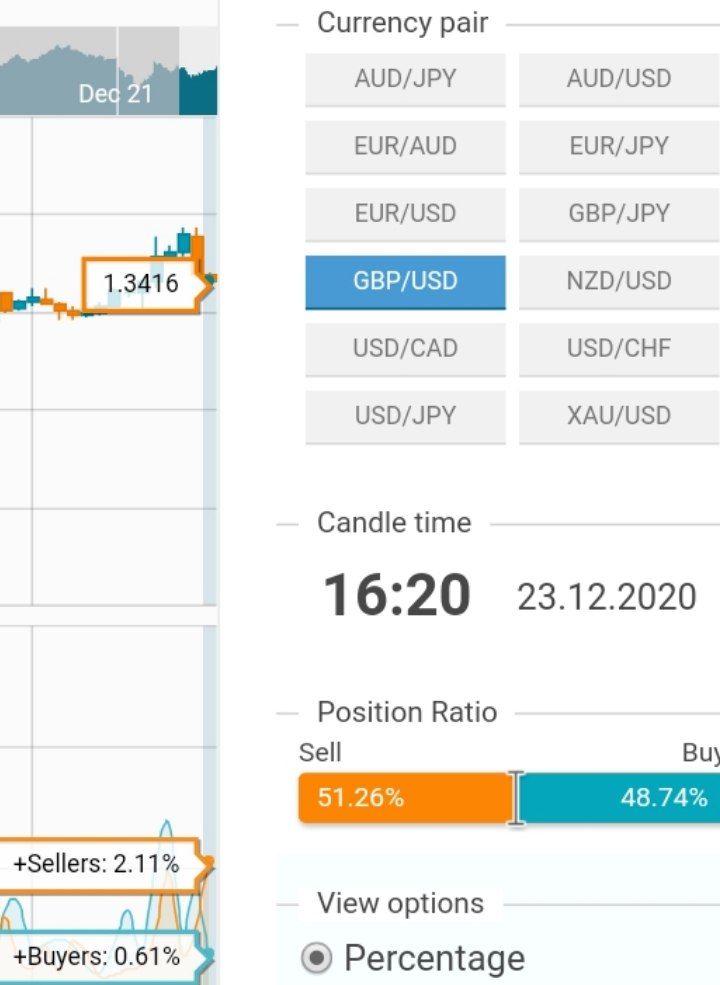Choose the XAU/USD gold pair
The image size is (720, 985).
tap(619, 416)
